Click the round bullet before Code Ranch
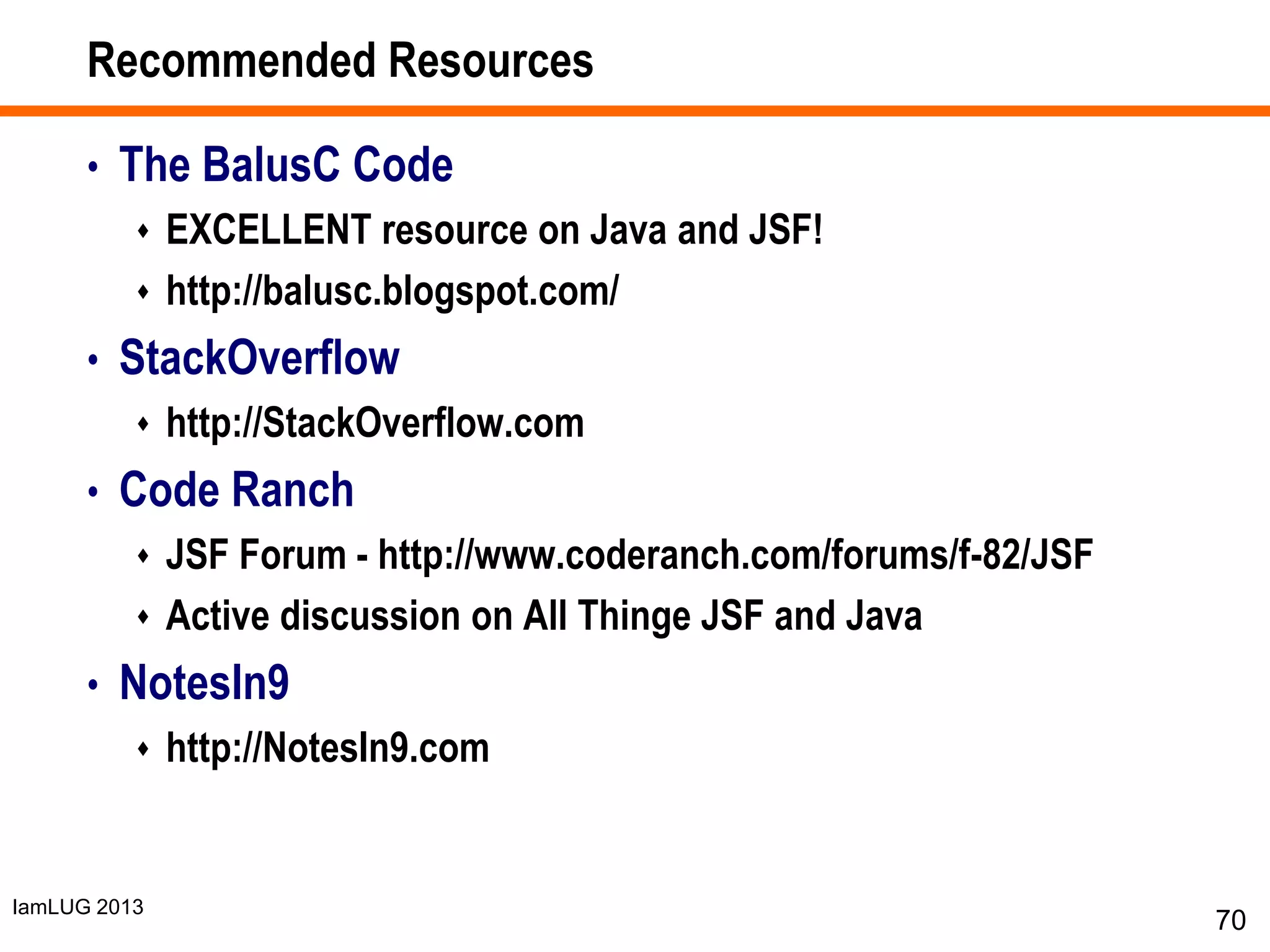Viewport: 1270px width, 952px height. 93,493
